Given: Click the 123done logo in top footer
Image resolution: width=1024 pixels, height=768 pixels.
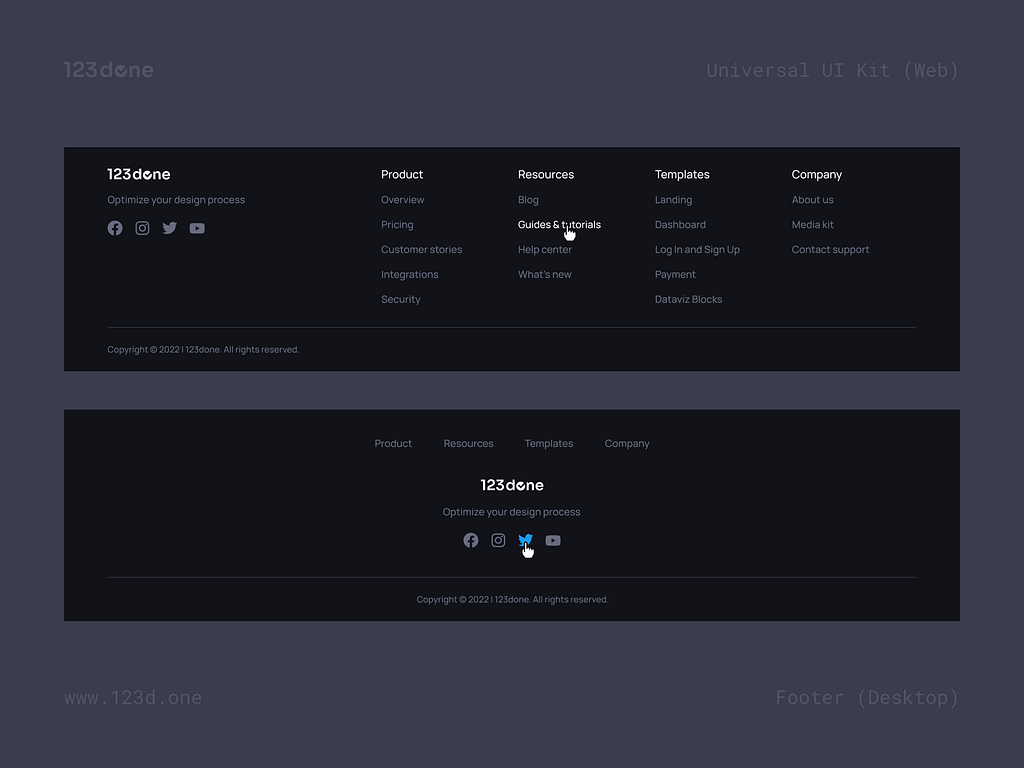Looking at the screenshot, I should pyautogui.click(x=138, y=174).
